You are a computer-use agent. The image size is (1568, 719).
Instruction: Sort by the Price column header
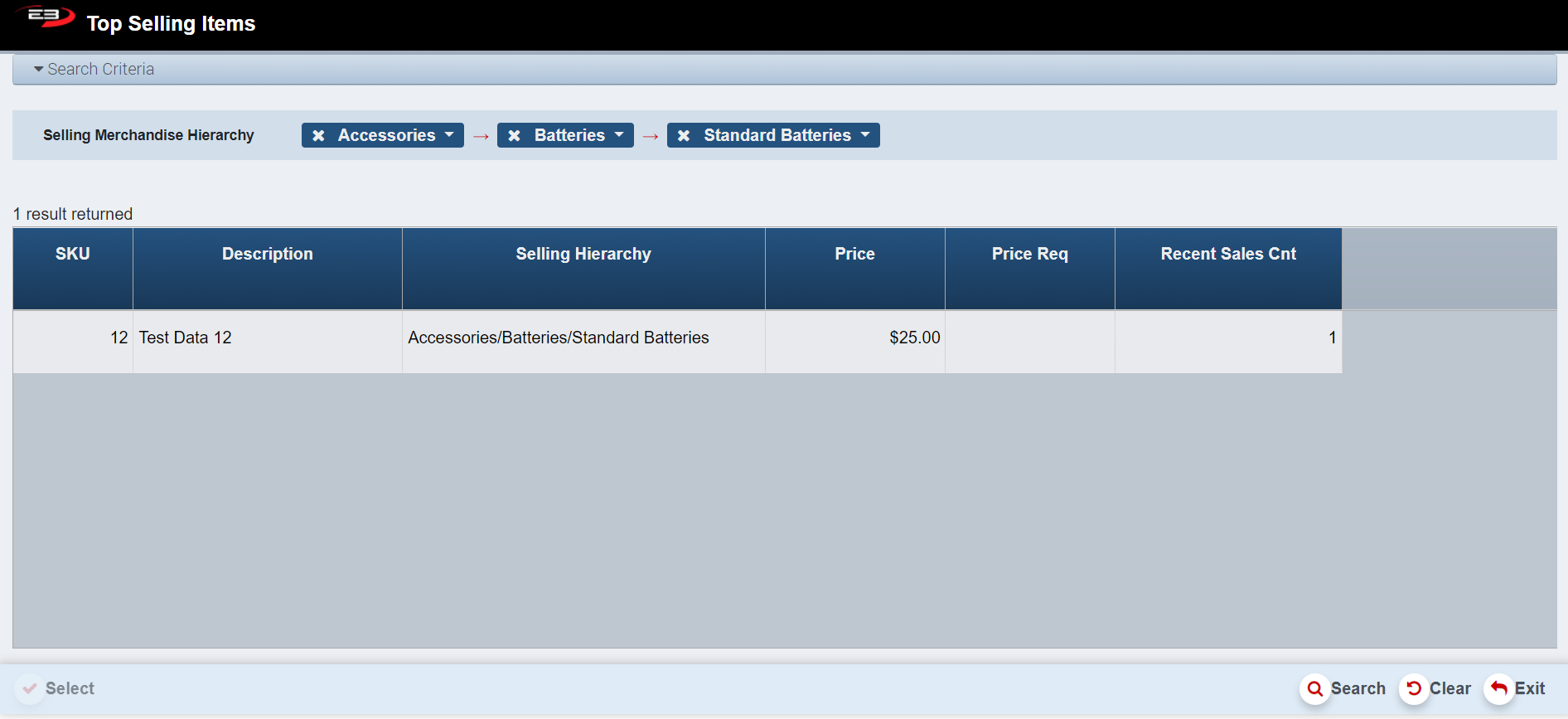tap(854, 254)
